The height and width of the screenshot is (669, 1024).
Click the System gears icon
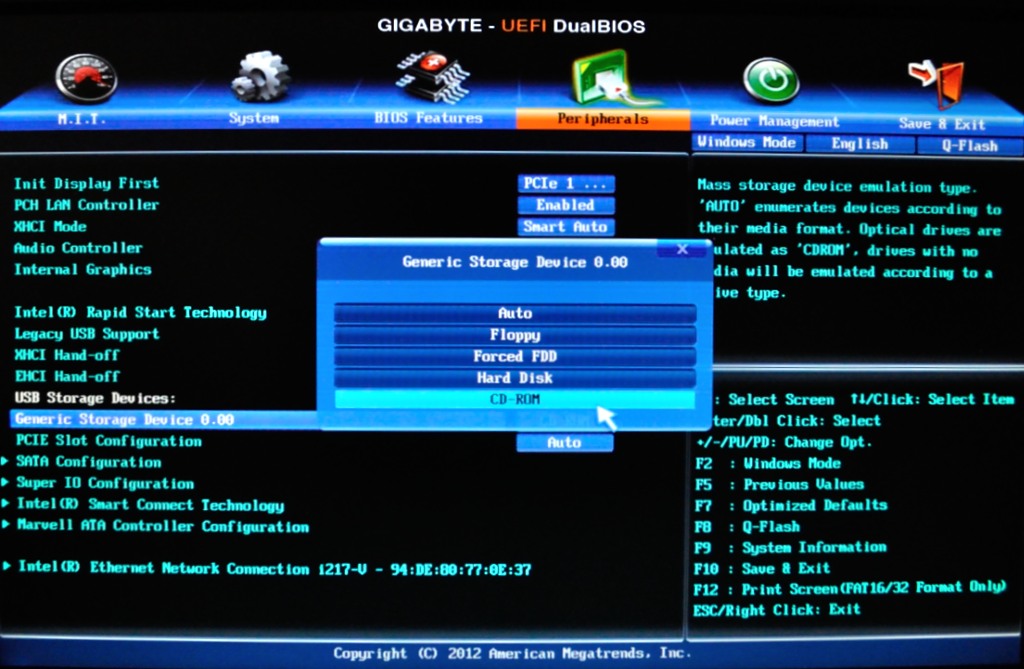[260, 77]
